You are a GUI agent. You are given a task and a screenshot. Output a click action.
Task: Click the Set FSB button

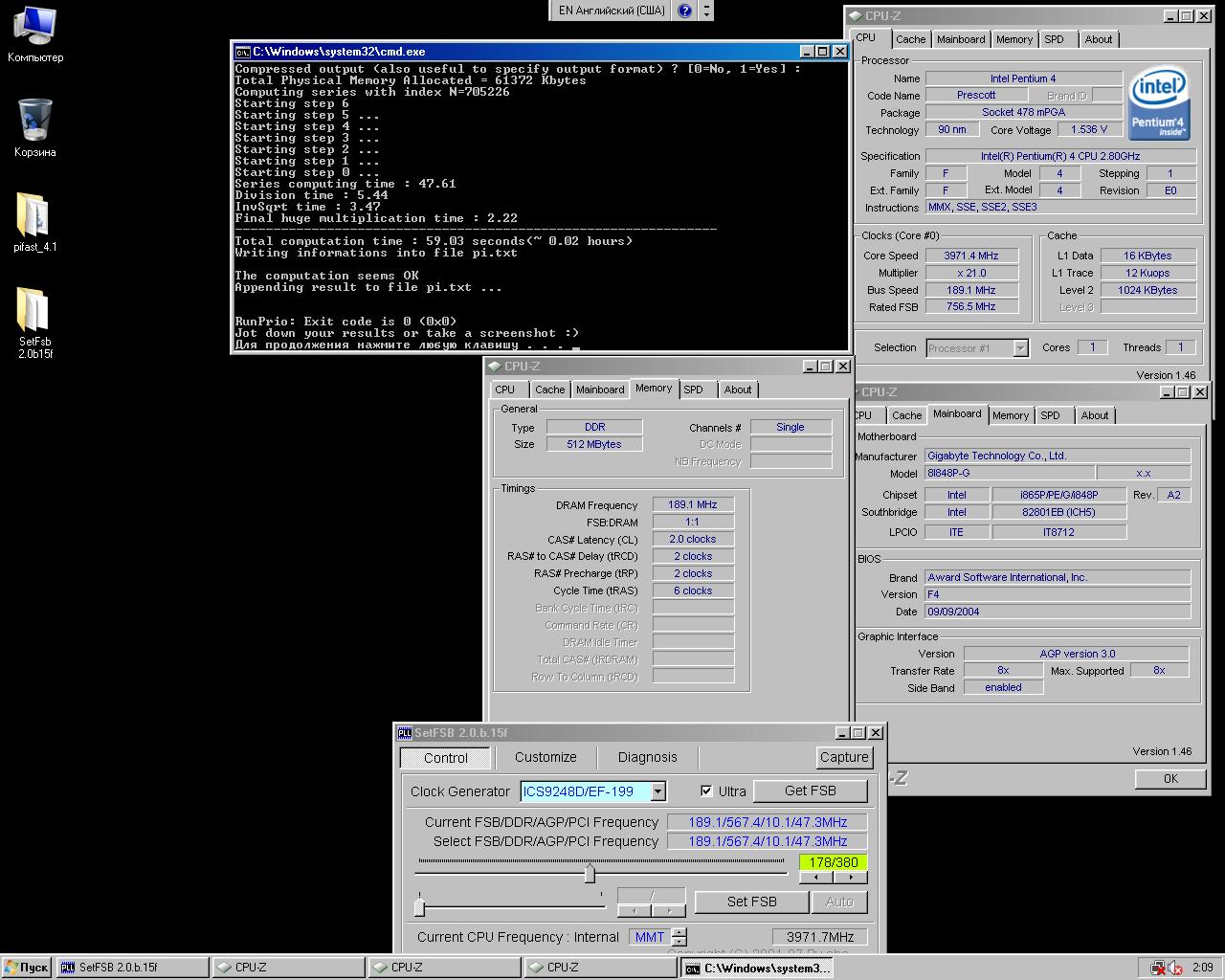[x=752, y=902]
